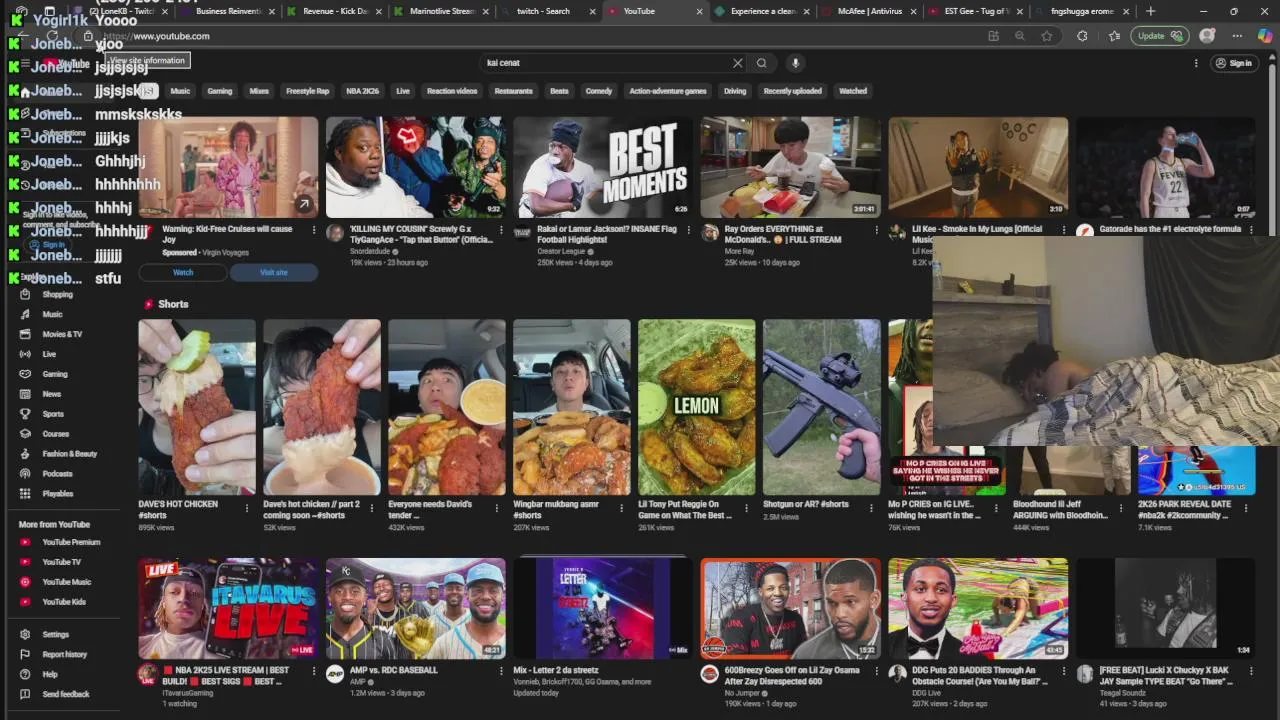The width and height of the screenshot is (1280, 720).
Task: Clear the search box with X
Action: [738, 63]
